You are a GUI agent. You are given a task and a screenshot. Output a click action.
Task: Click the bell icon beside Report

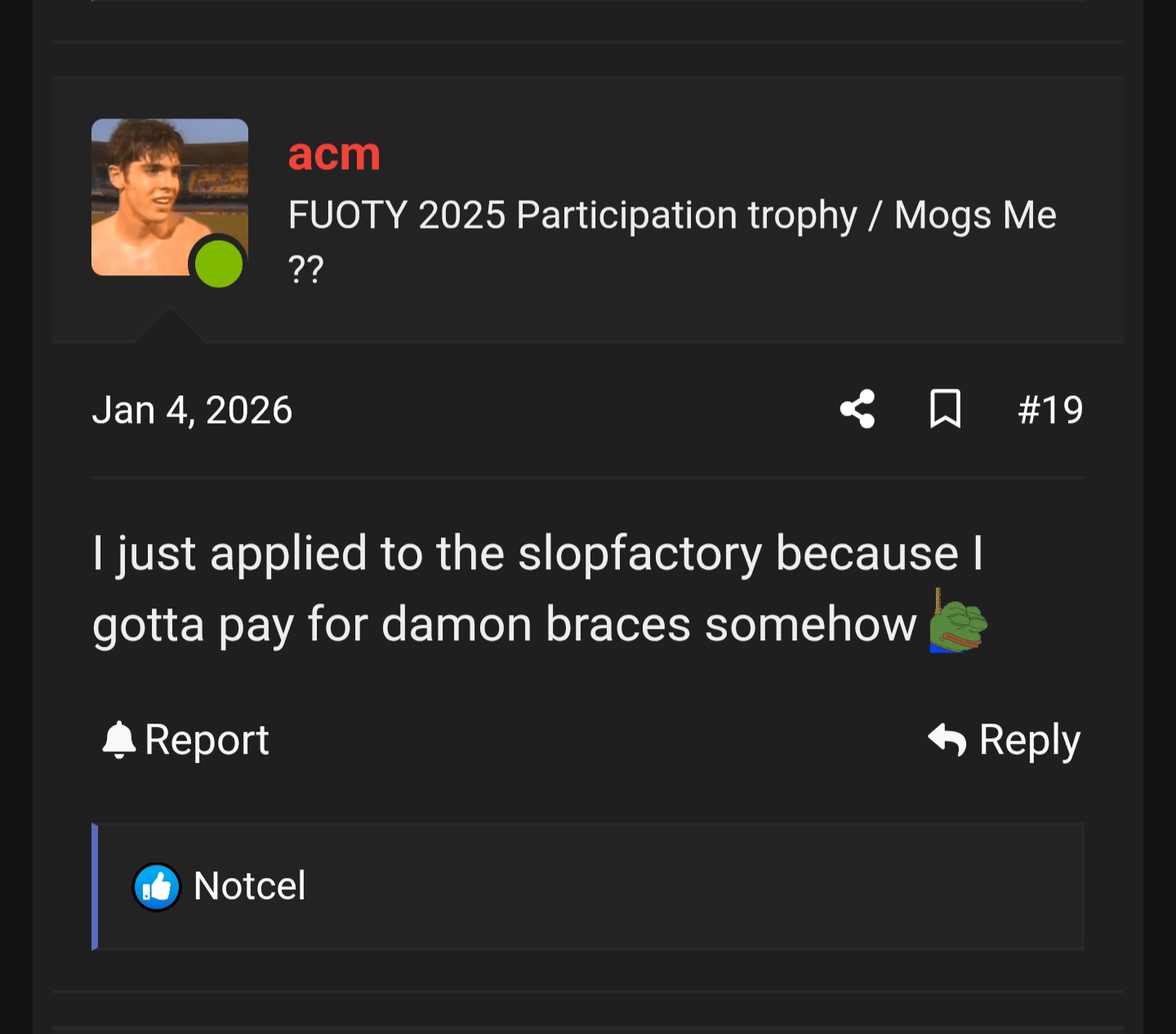(x=119, y=740)
